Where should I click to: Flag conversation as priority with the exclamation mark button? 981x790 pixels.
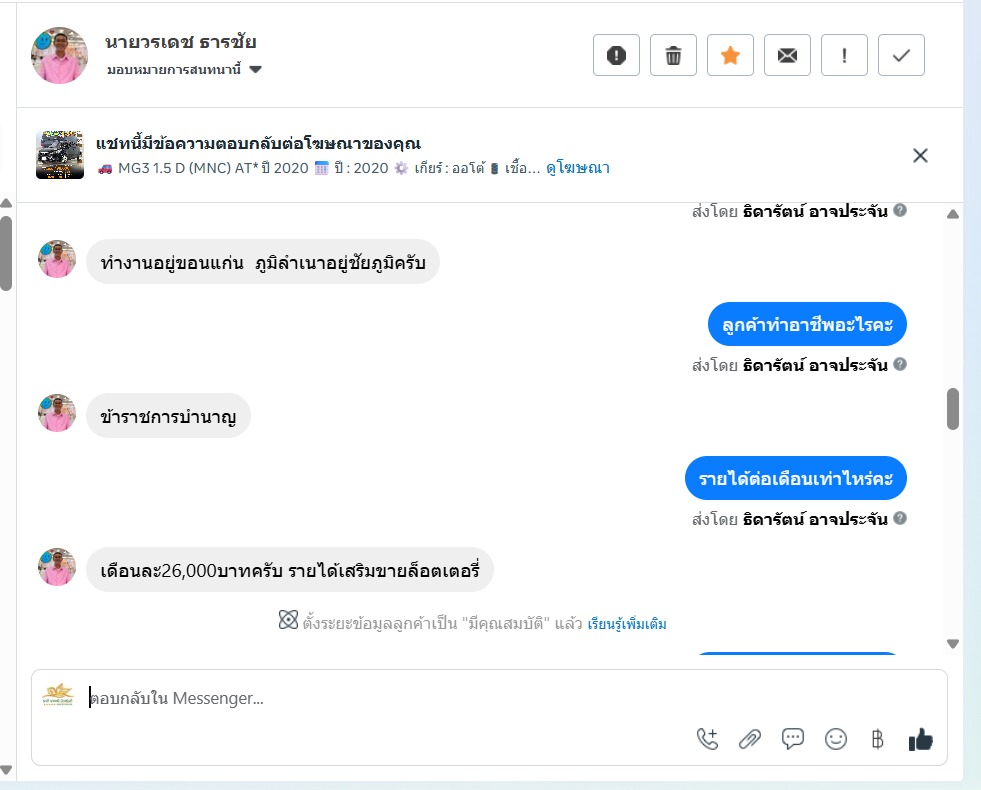(x=844, y=55)
